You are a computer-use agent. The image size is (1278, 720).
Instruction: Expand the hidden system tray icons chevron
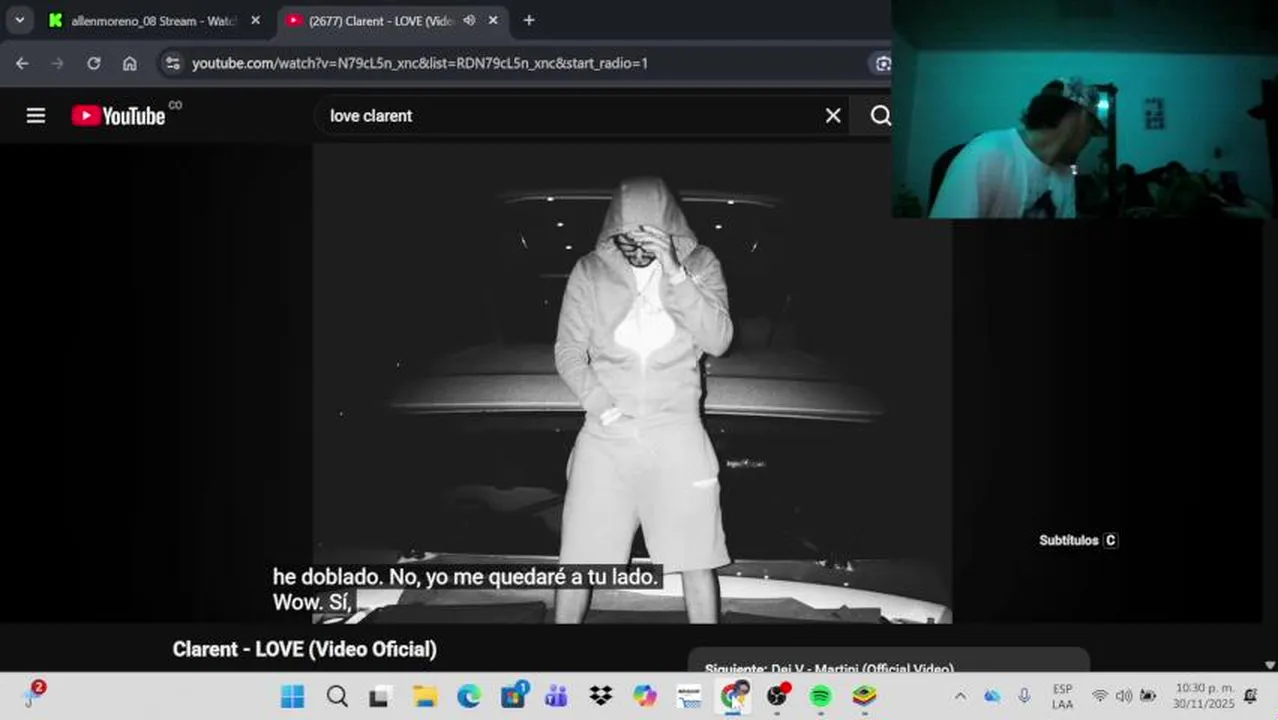click(x=960, y=696)
